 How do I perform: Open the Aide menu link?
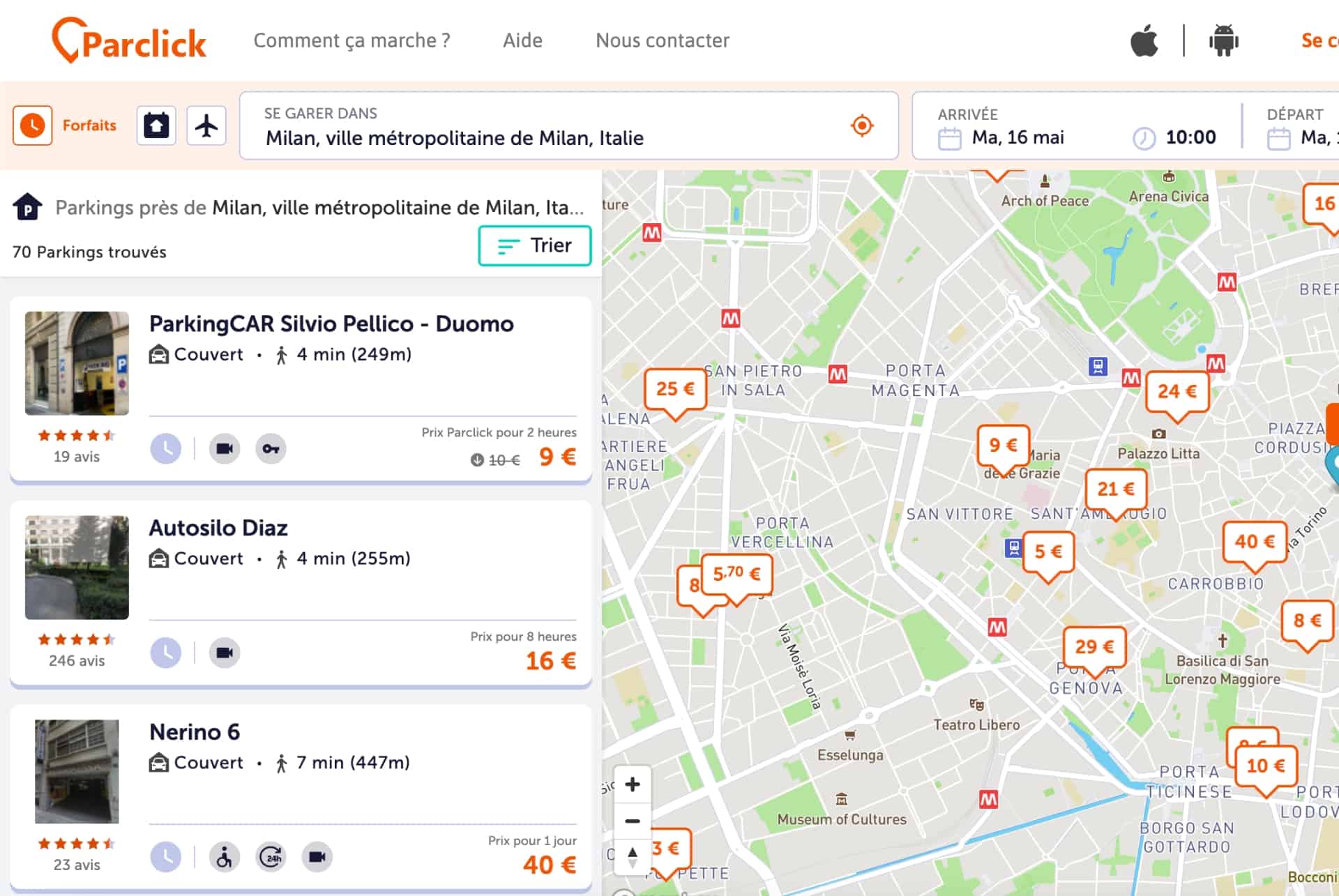[x=522, y=40]
